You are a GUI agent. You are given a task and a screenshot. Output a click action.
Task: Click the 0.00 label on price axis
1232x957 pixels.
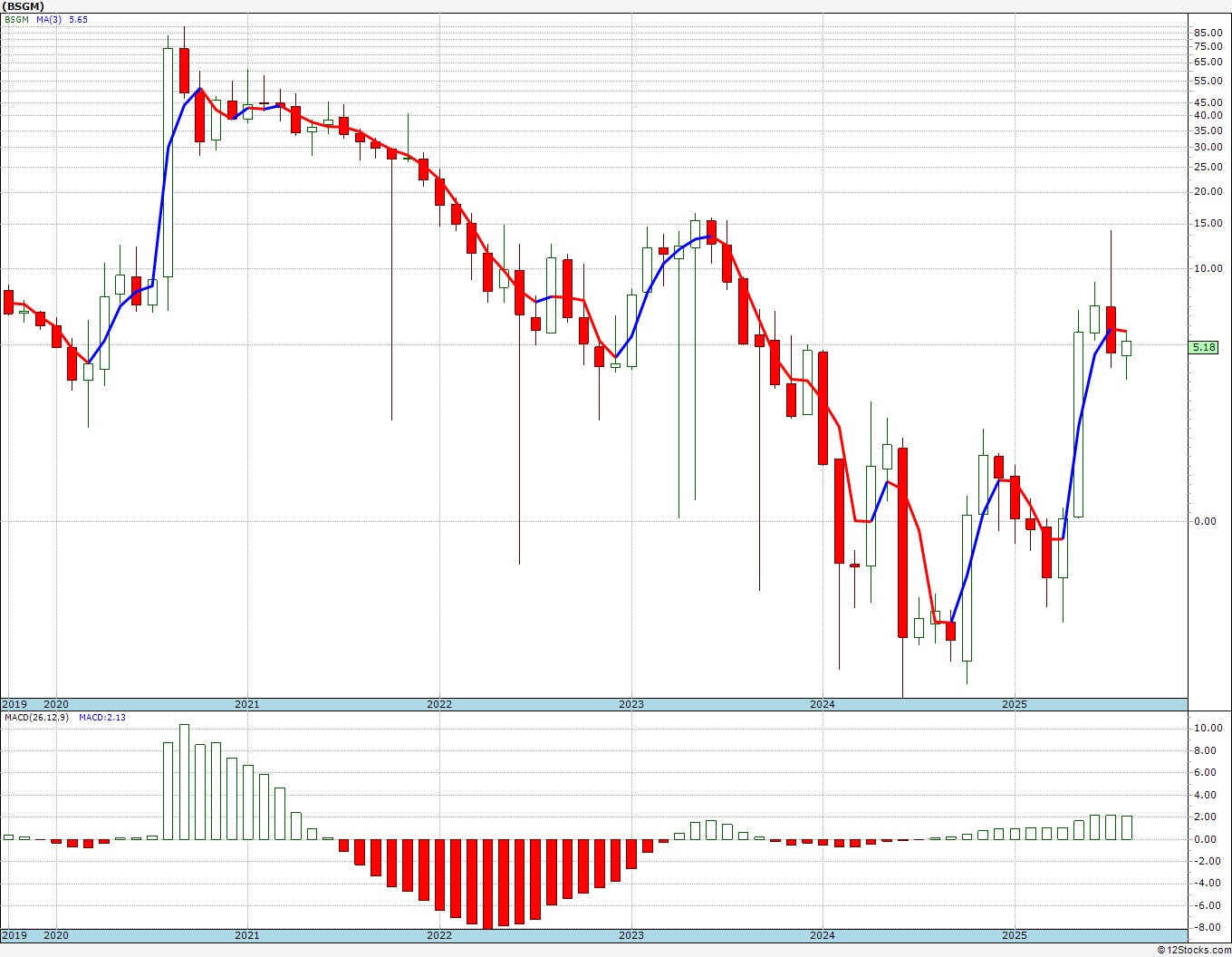click(x=1206, y=521)
